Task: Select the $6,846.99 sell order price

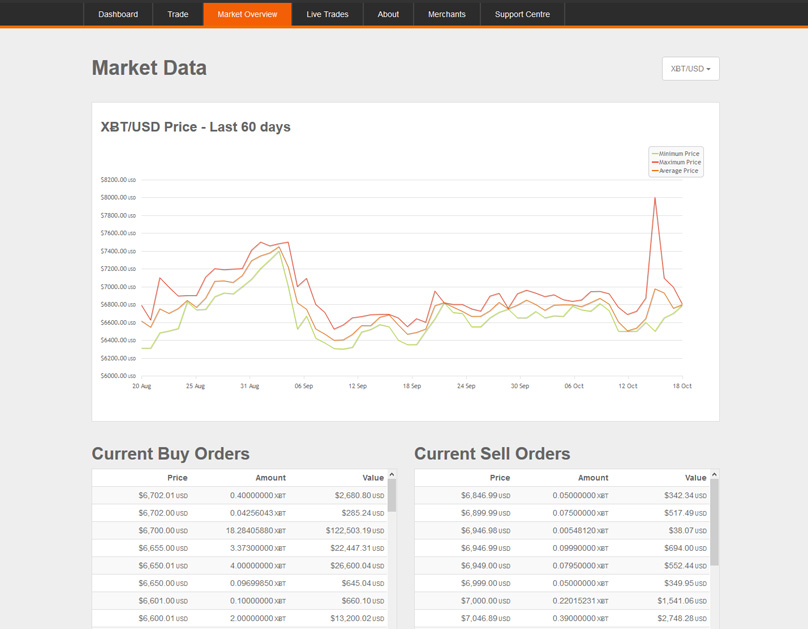Action: 485,495
